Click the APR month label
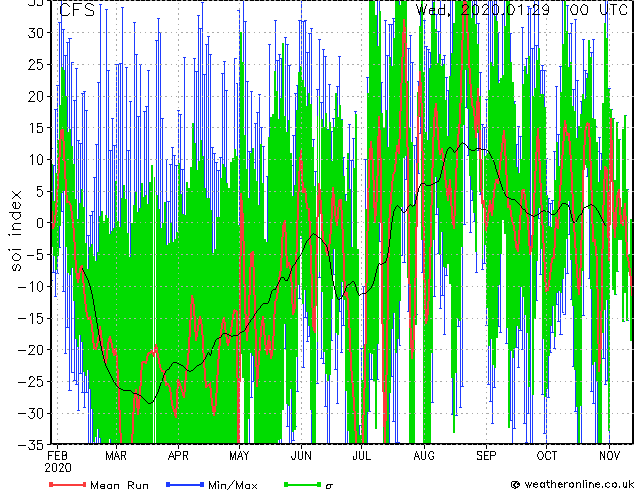The height and width of the screenshot is (490, 634). 178,456
